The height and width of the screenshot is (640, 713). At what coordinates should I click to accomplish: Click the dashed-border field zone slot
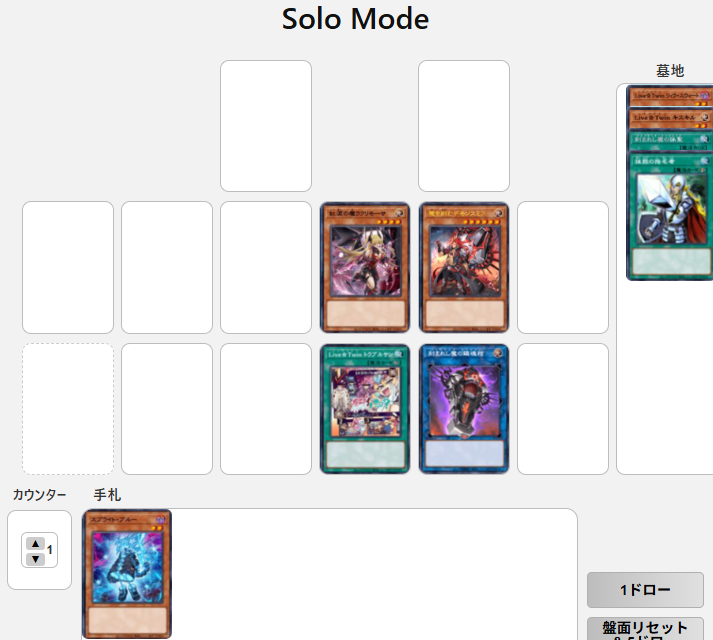coord(68,409)
